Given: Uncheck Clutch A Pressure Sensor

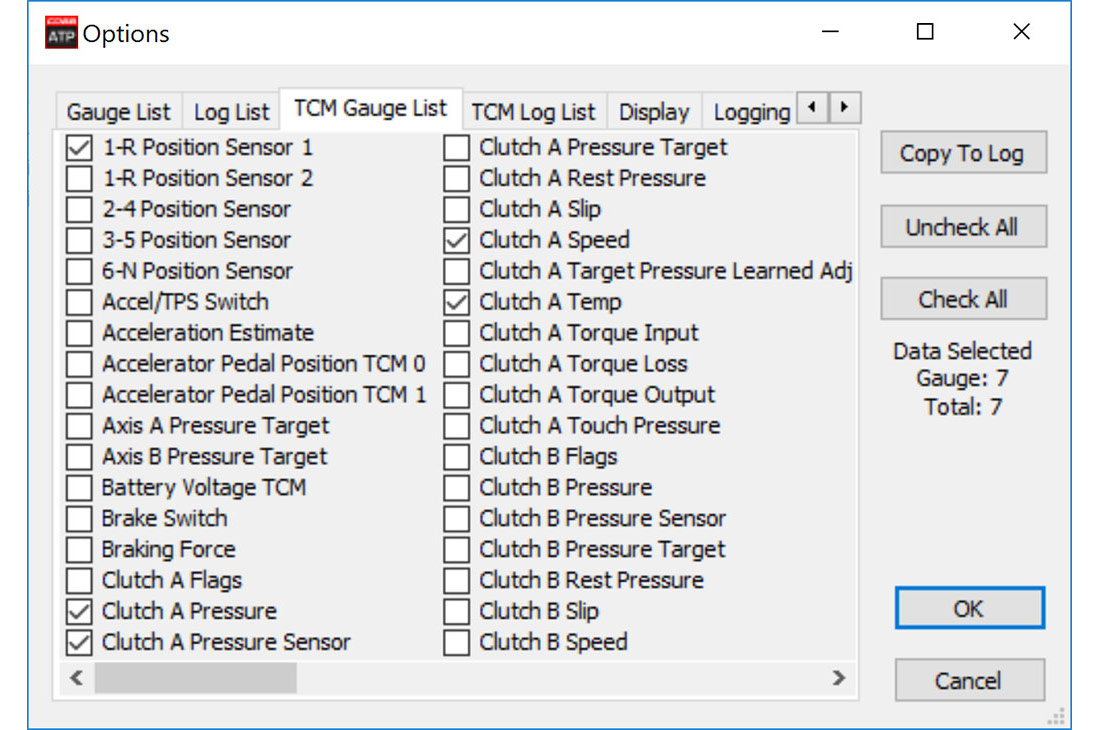Looking at the screenshot, I should (x=79, y=642).
